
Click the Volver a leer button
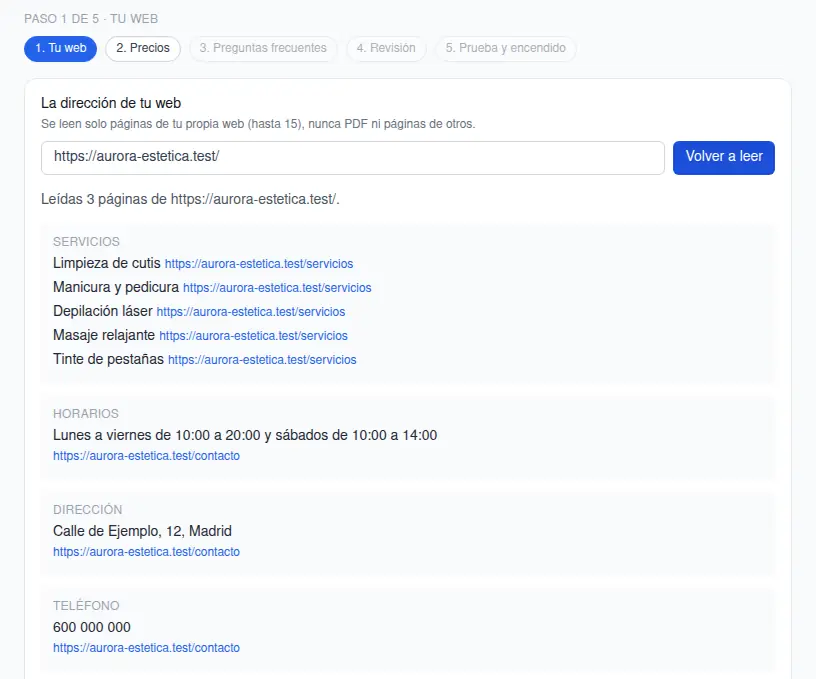click(723, 157)
